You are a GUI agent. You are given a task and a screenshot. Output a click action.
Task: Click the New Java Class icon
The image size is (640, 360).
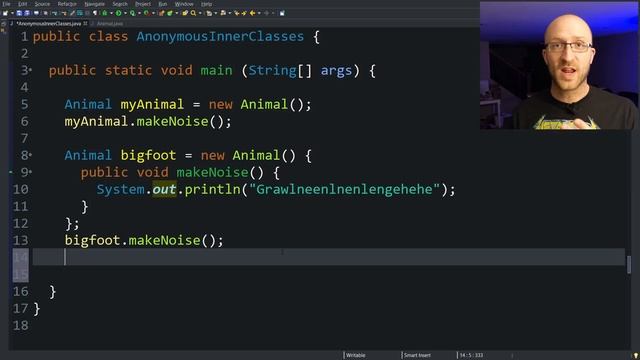(170, 13)
